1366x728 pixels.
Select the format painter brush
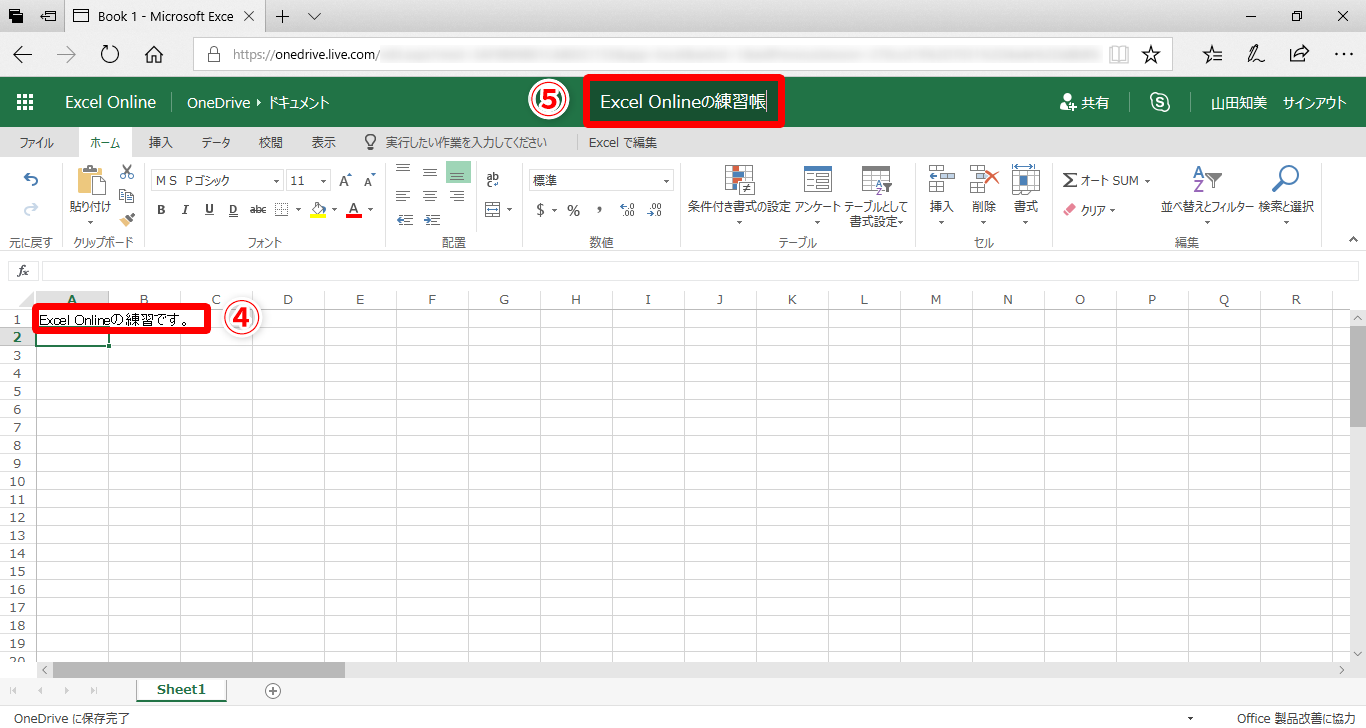tap(127, 218)
